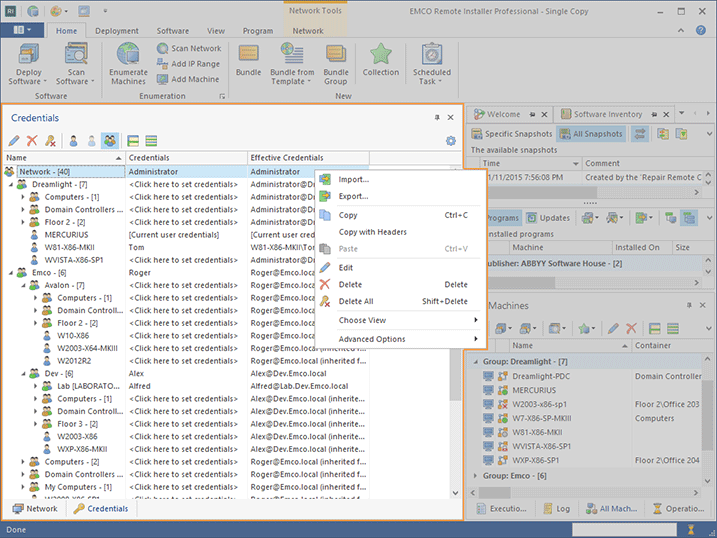The height and width of the screenshot is (538, 717).
Task: Click Add IP Range button
Action: 188,63
